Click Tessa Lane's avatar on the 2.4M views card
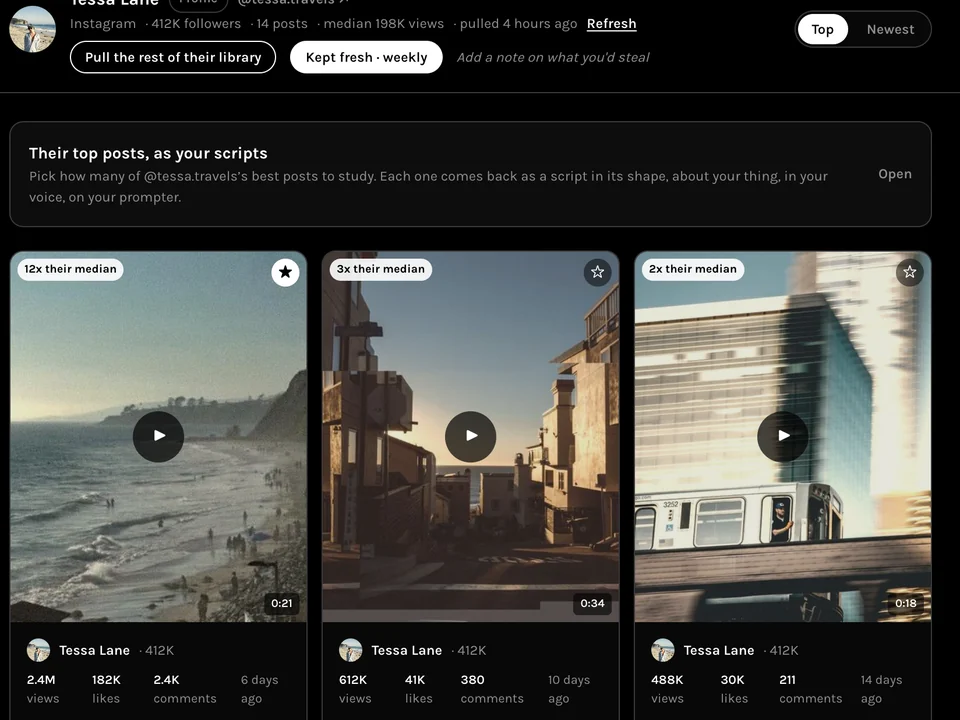Screen dimensions: 960x720 point(39,650)
